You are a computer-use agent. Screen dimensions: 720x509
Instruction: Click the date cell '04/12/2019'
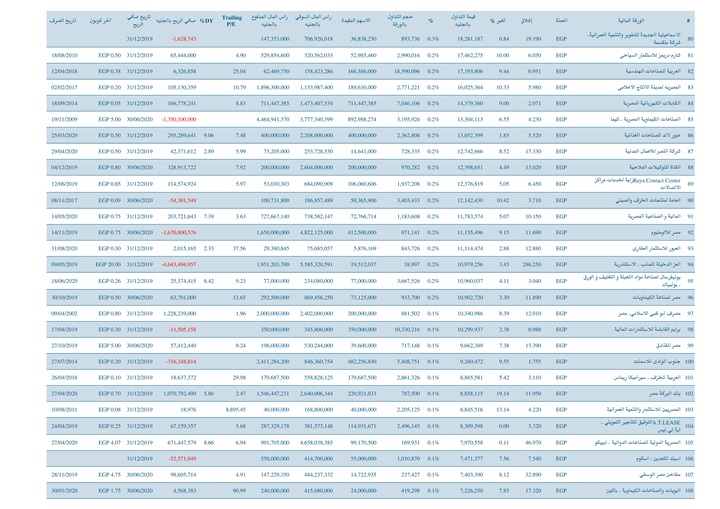click(x=64, y=167)
